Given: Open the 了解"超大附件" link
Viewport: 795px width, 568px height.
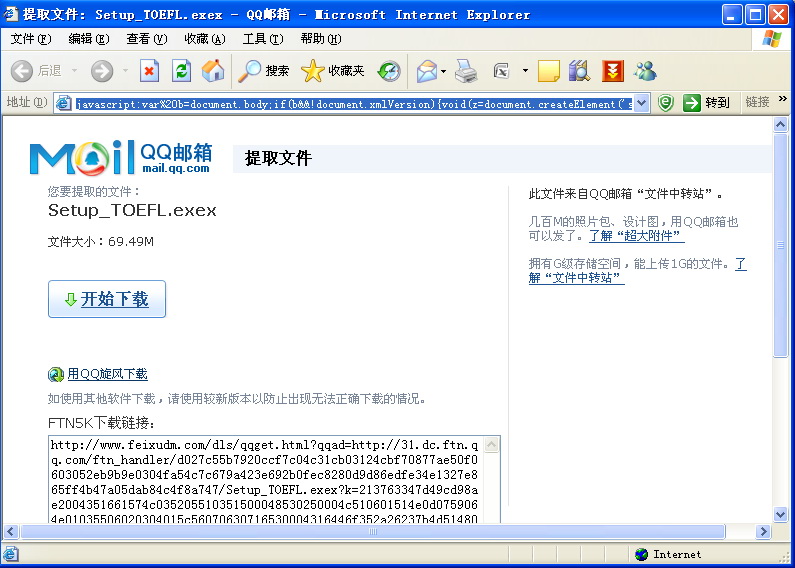Looking at the screenshot, I should pos(636,236).
